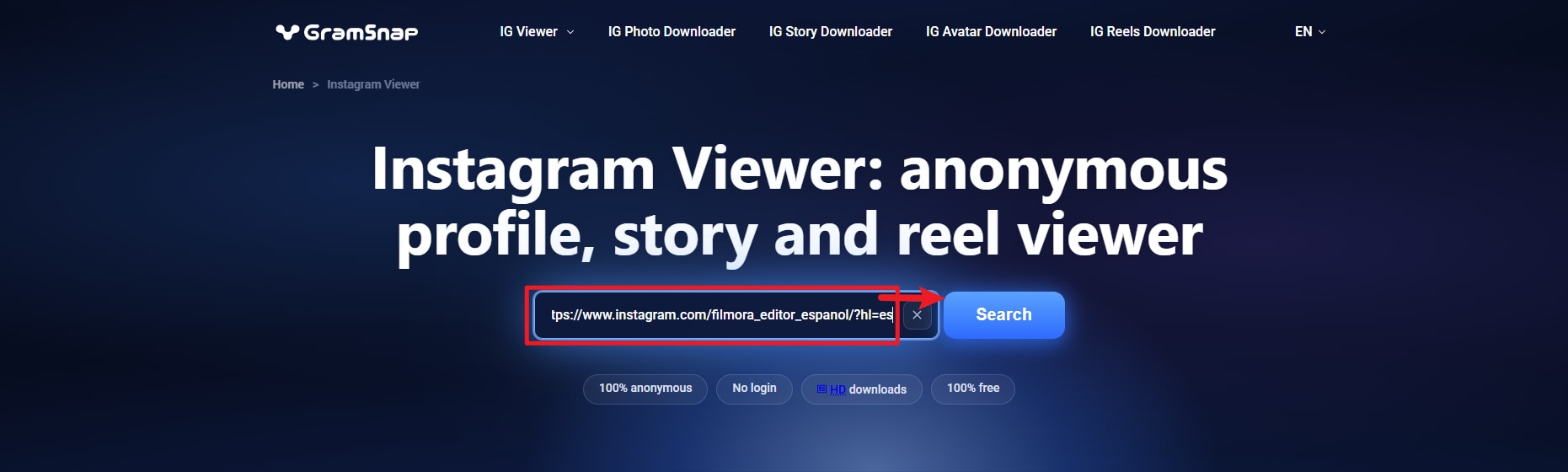Click the 100% free badge
The width and height of the screenshot is (1568, 472).
coord(973,389)
